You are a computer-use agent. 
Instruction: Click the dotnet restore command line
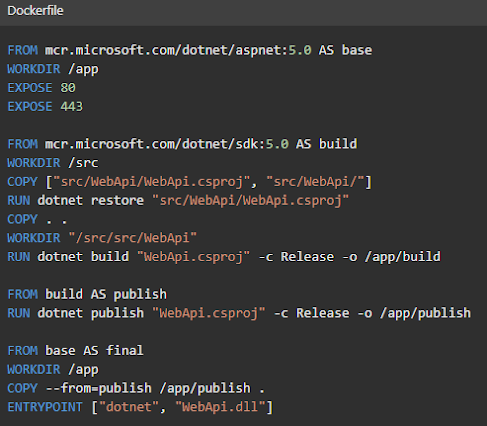[178, 201]
